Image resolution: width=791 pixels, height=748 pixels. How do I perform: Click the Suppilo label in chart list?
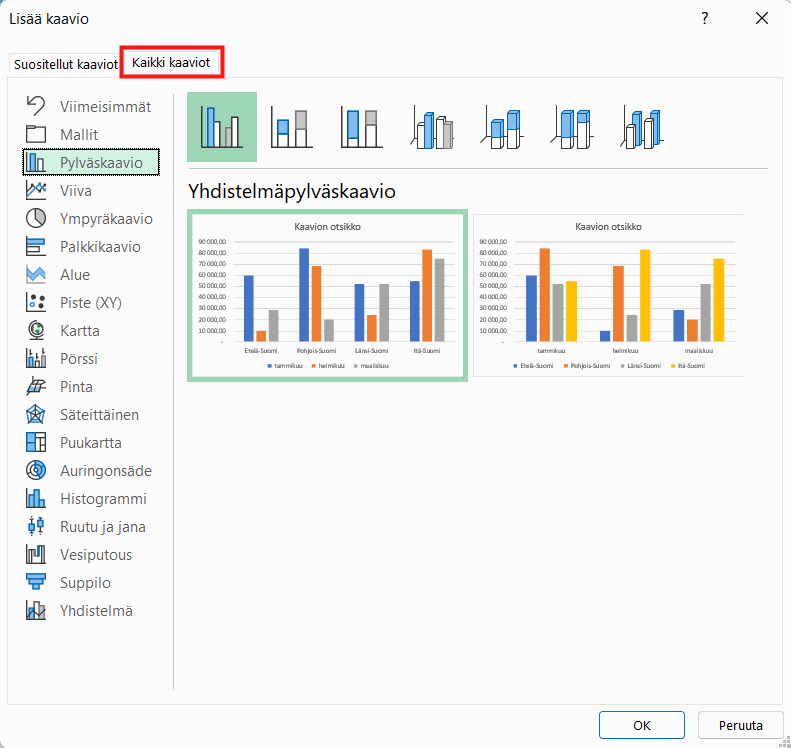tap(85, 583)
